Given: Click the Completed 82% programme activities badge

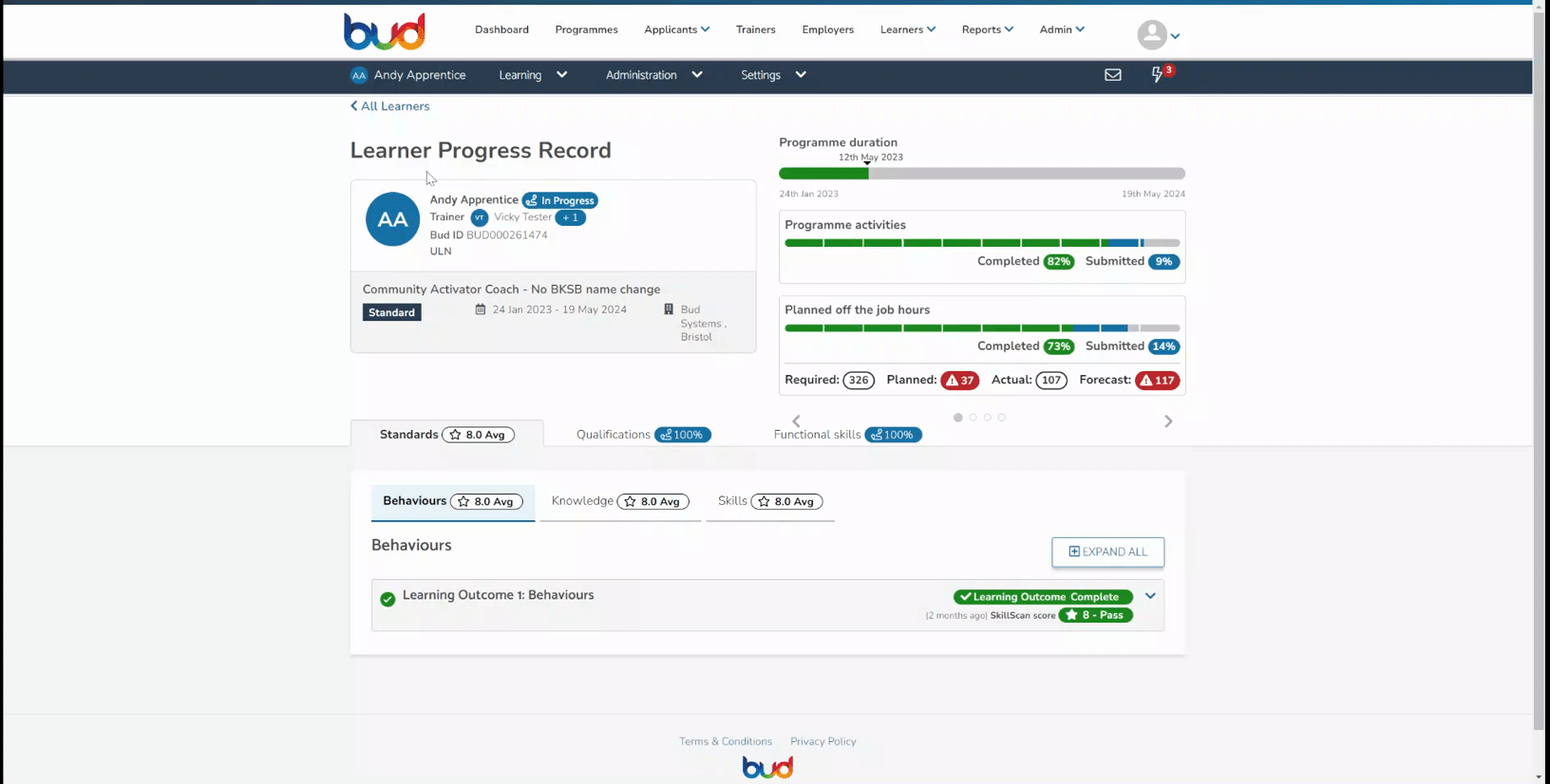Looking at the screenshot, I should (x=1058, y=262).
